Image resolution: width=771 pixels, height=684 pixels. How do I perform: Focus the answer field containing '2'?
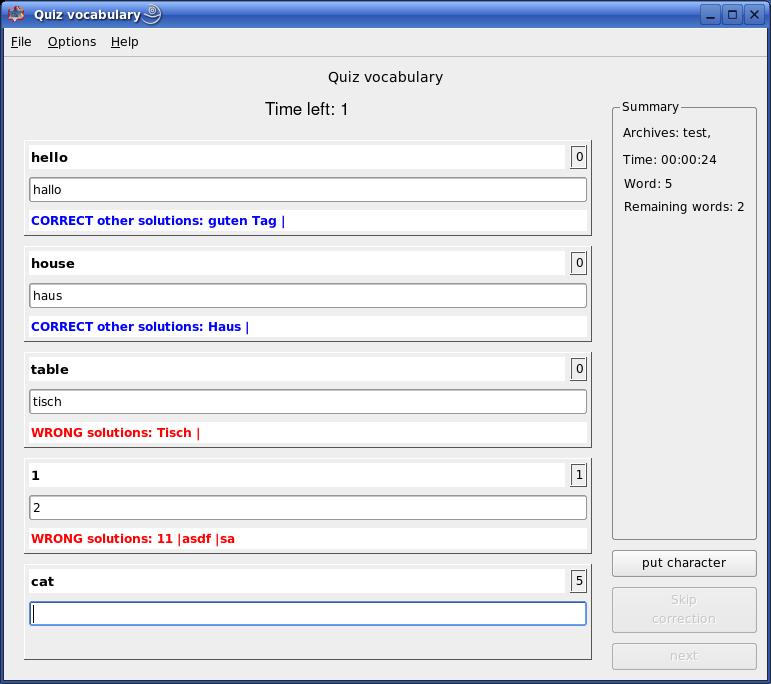point(308,507)
